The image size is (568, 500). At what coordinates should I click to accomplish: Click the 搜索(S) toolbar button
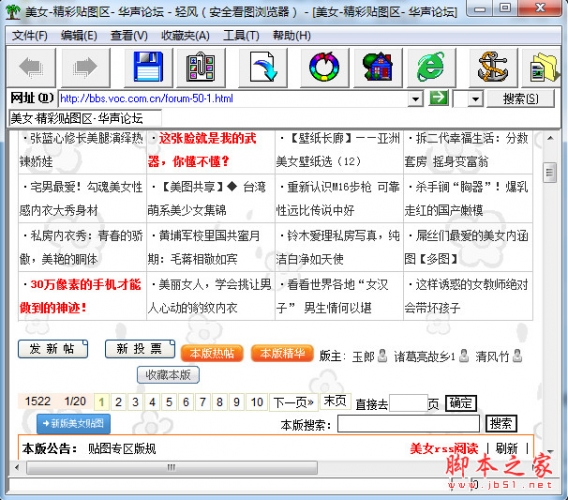(521, 99)
